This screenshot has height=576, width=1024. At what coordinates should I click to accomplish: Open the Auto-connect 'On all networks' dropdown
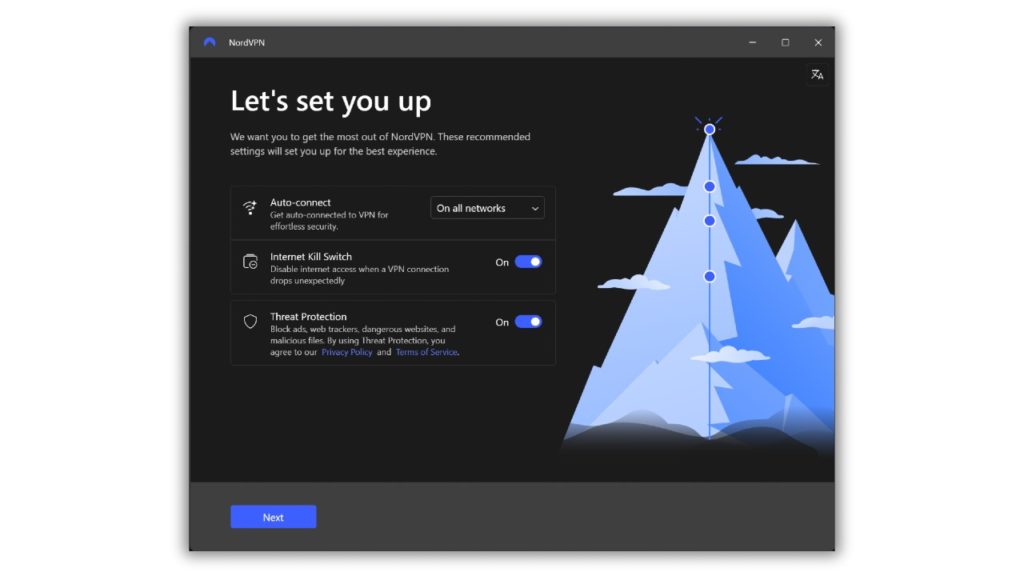point(487,208)
